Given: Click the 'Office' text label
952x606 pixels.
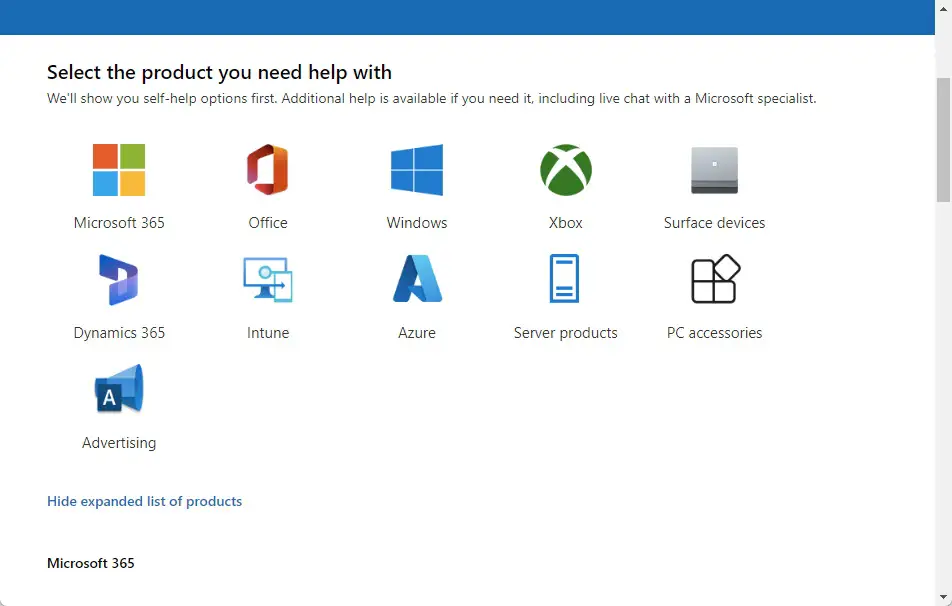Looking at the screenshot, I should pyautogui.click(x=268, y=223).
